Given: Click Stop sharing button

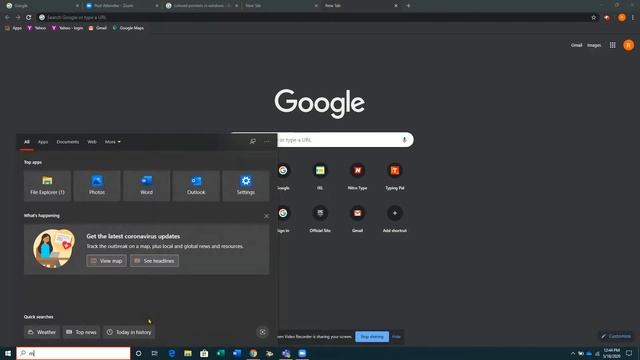Looking at the screenshot, I should (x=372, y=336).
